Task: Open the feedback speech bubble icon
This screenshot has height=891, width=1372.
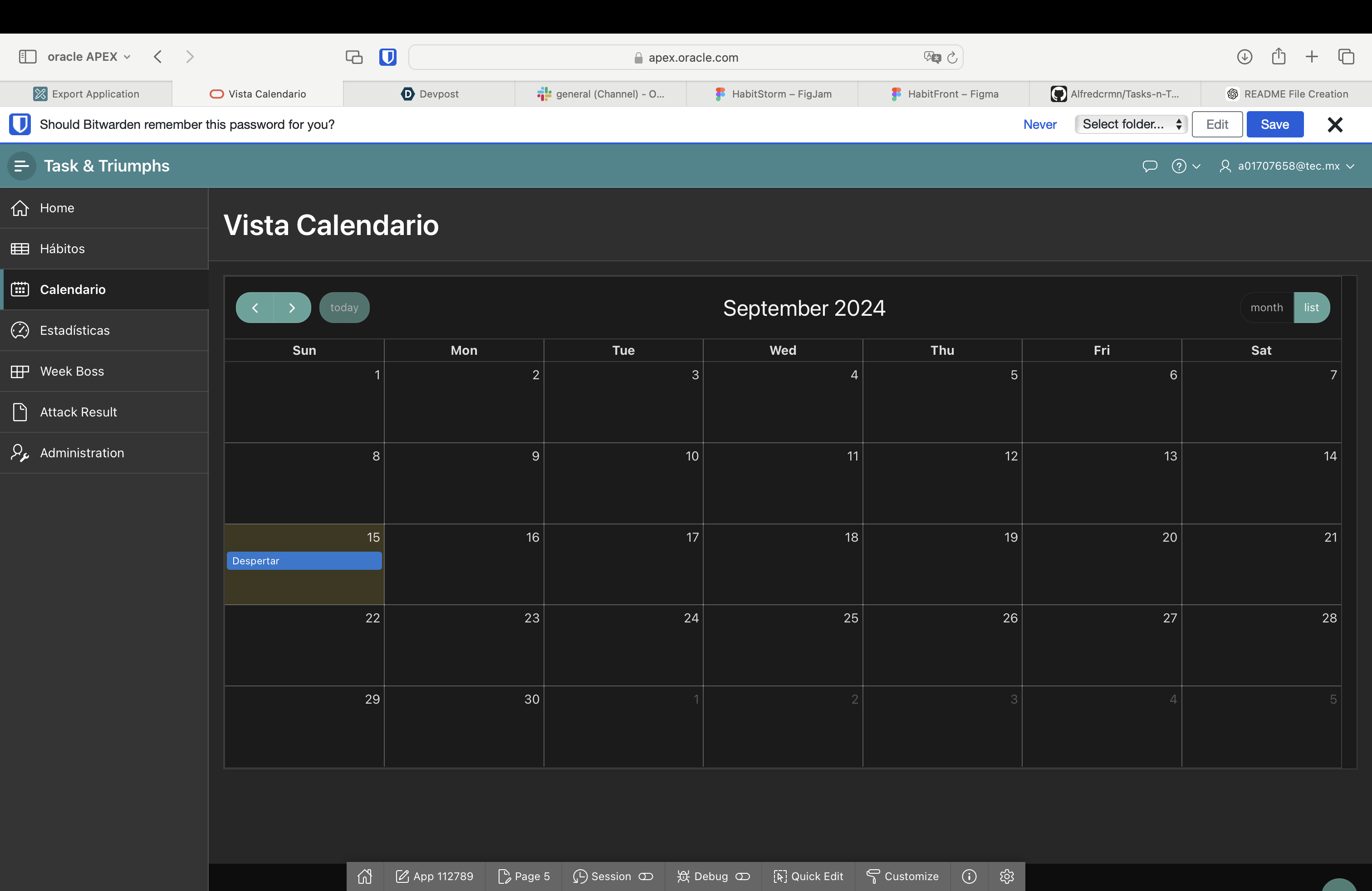Action: click(x=1150, y=166)
